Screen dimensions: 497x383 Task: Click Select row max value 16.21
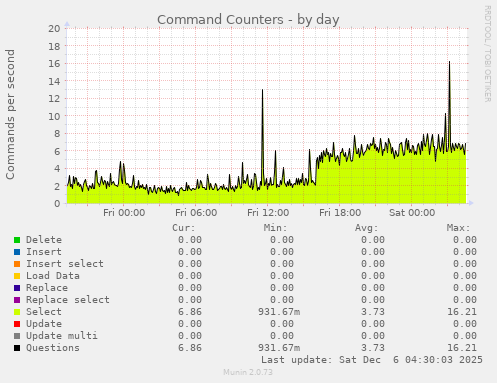[462, 312]
